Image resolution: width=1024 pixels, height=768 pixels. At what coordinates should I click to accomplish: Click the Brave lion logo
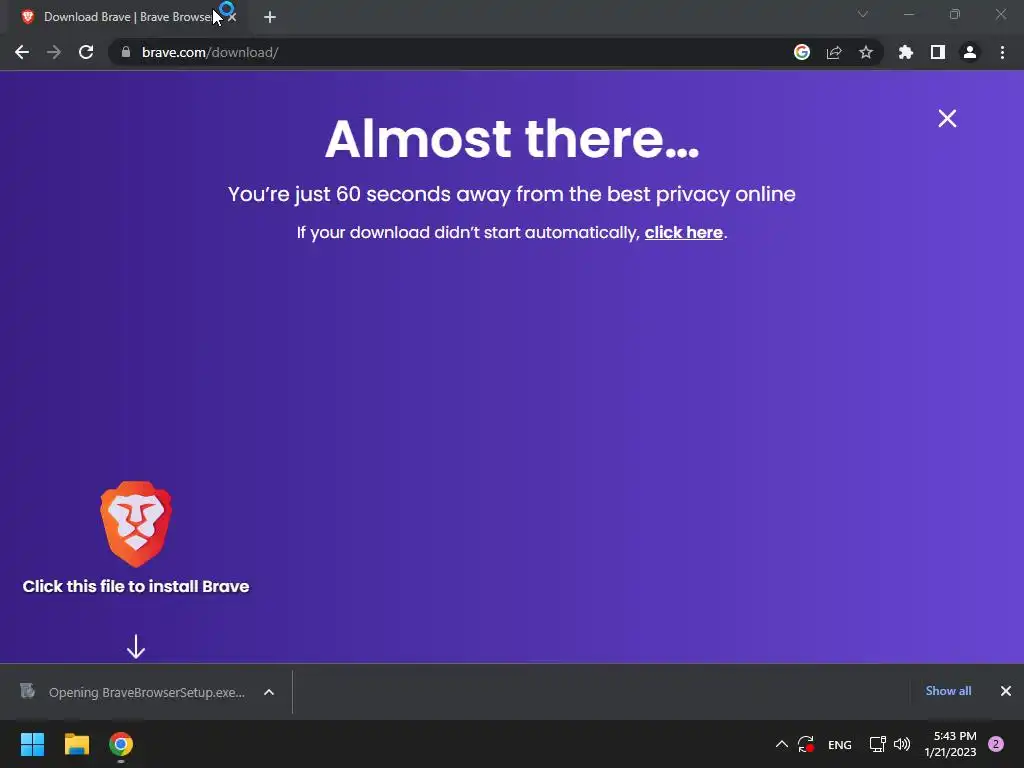(136, 524)
